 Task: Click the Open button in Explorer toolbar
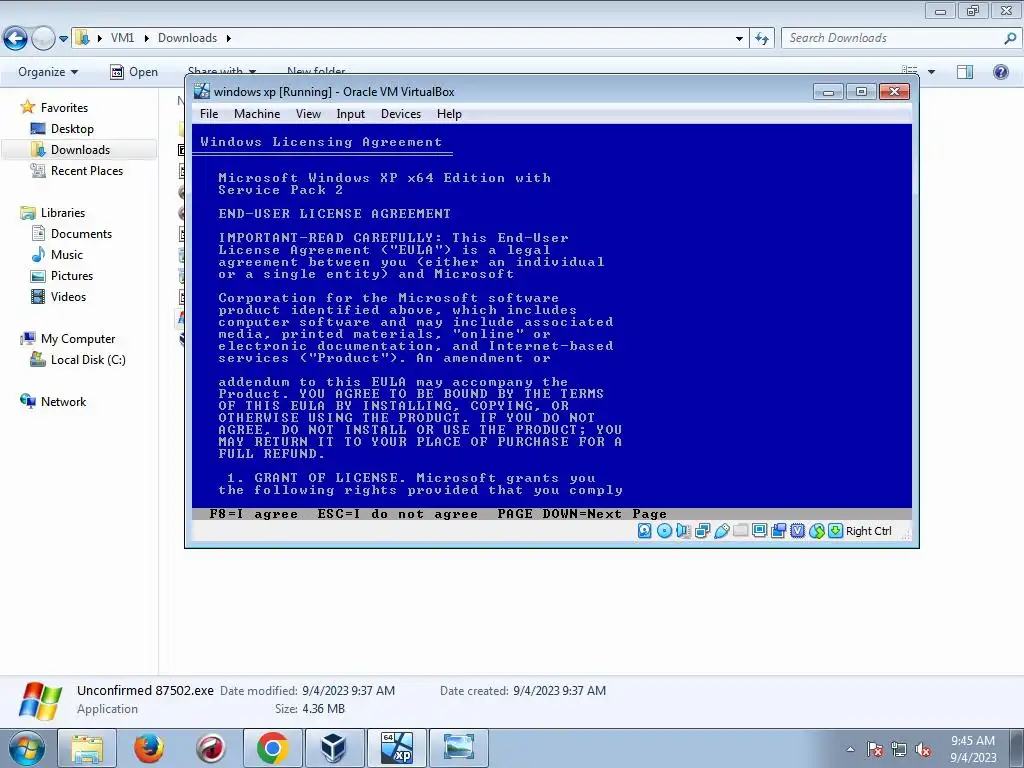pyautogui.click(x=134, y=72)
